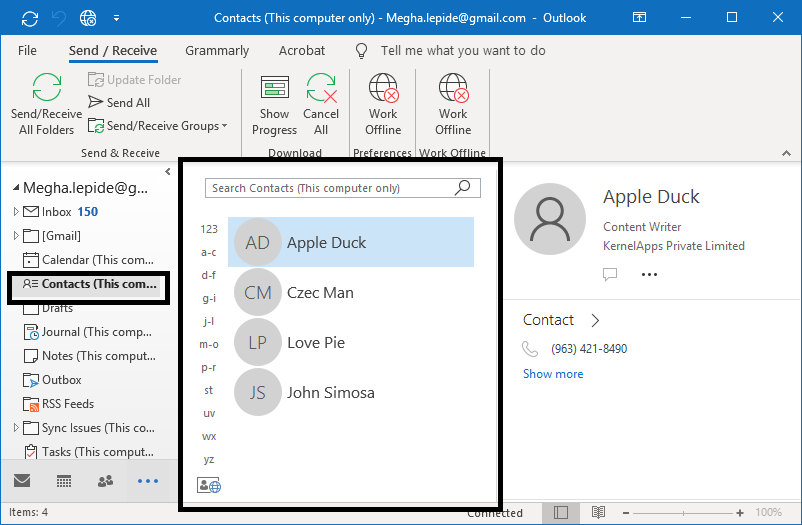Click Apple Duck's profile picture placeholder
Viewport: 802px width, 525px height.
(550, 219)
